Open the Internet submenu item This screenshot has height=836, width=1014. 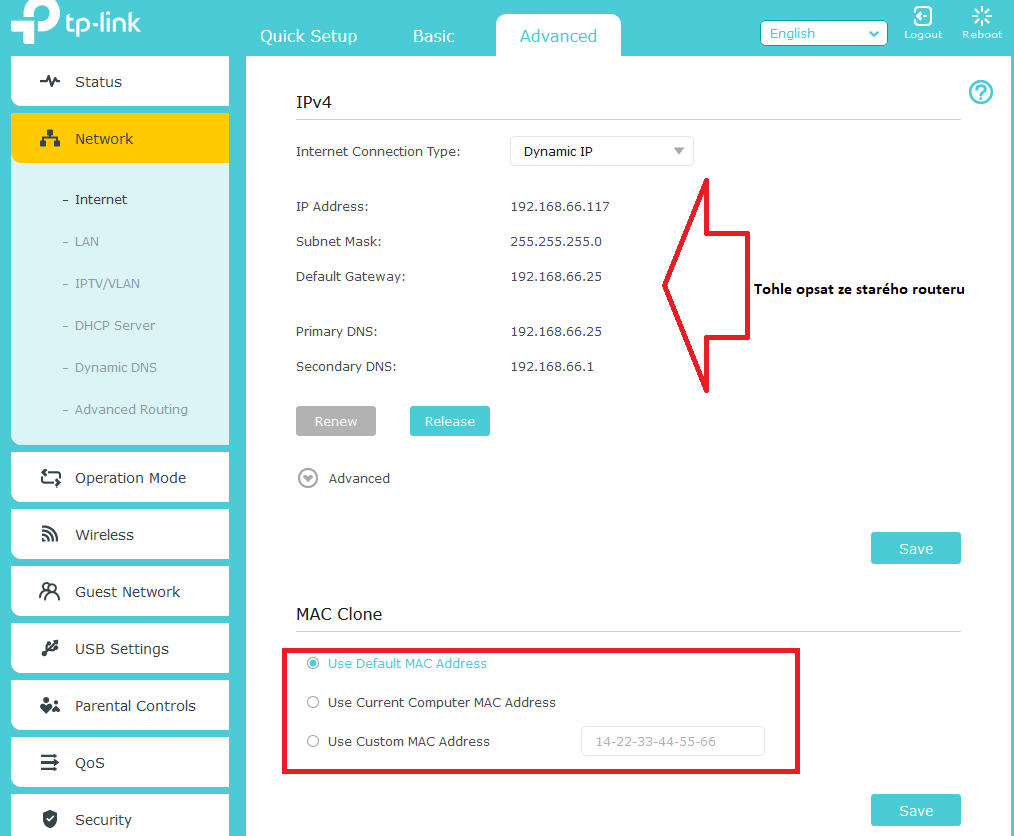pyautogui.click(x=101, y=199)
